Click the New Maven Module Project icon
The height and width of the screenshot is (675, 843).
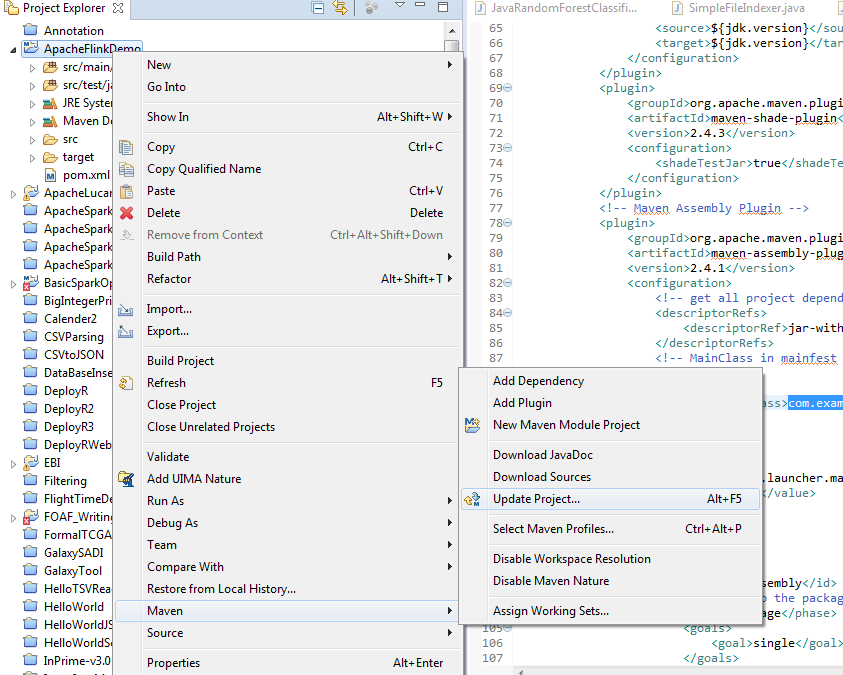click(473, 425)
